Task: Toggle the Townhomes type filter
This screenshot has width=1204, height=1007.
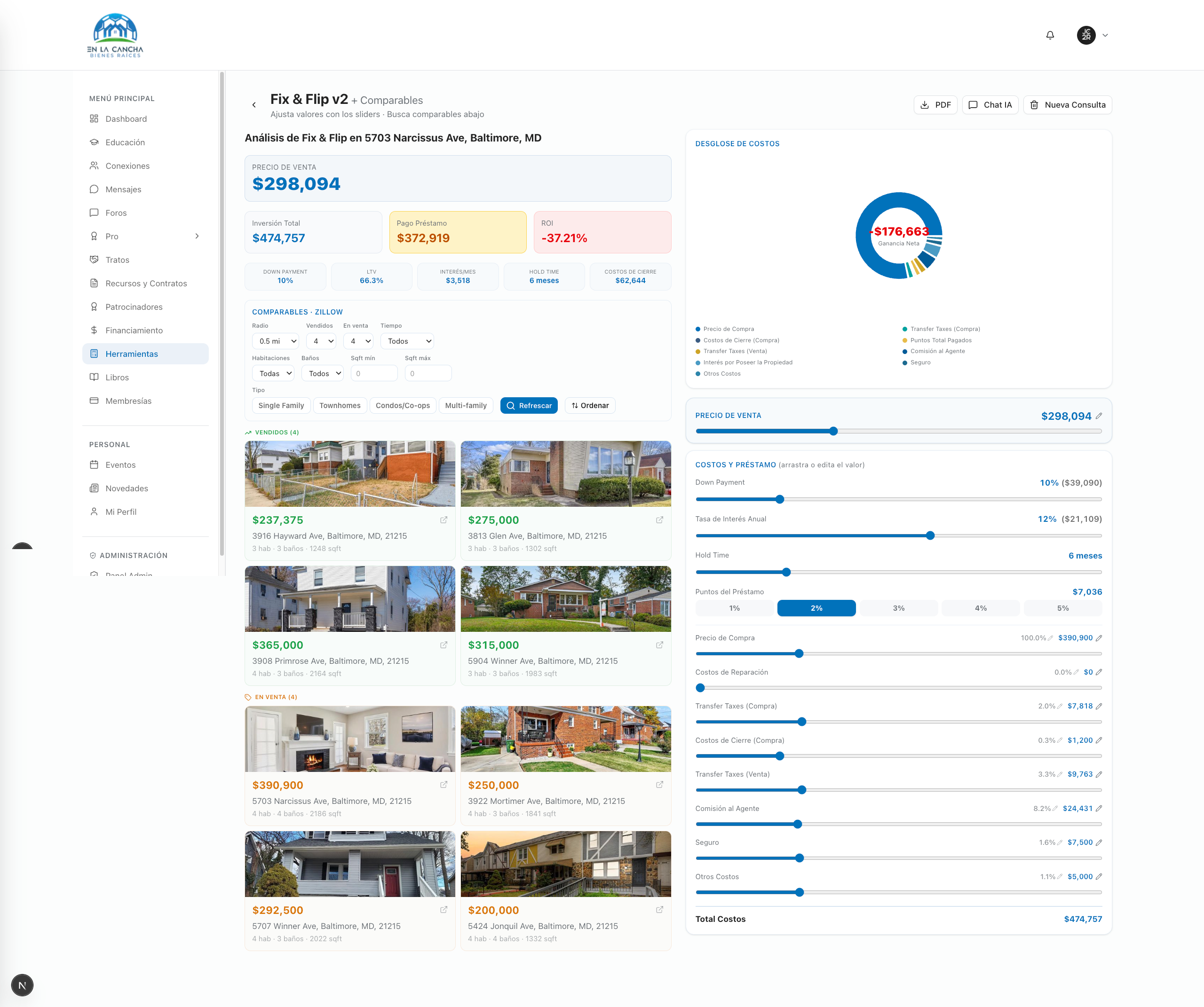Action: [x=340, y=405]
